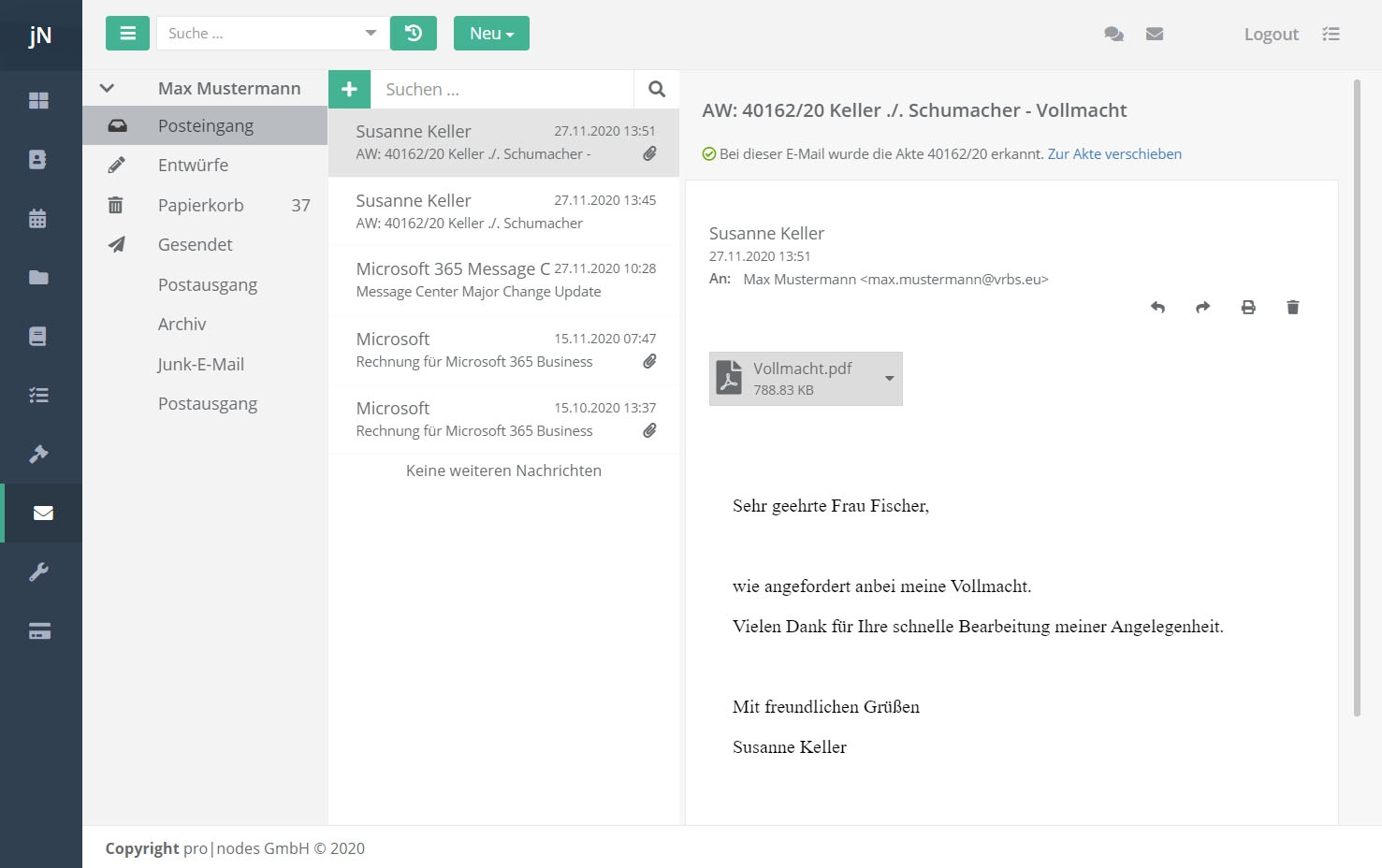Select the Entwürfe folder
Viewport: 1382px width, 868px height.
pos(193,165)
